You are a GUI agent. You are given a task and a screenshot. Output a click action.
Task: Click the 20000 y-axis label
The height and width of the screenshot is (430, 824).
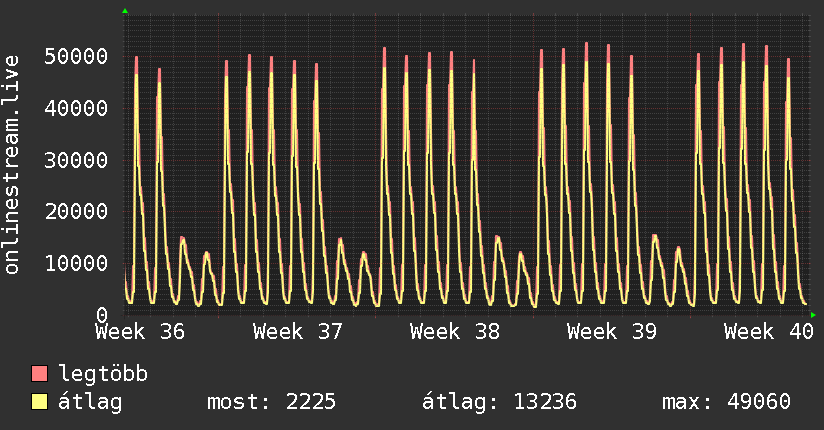76,211
